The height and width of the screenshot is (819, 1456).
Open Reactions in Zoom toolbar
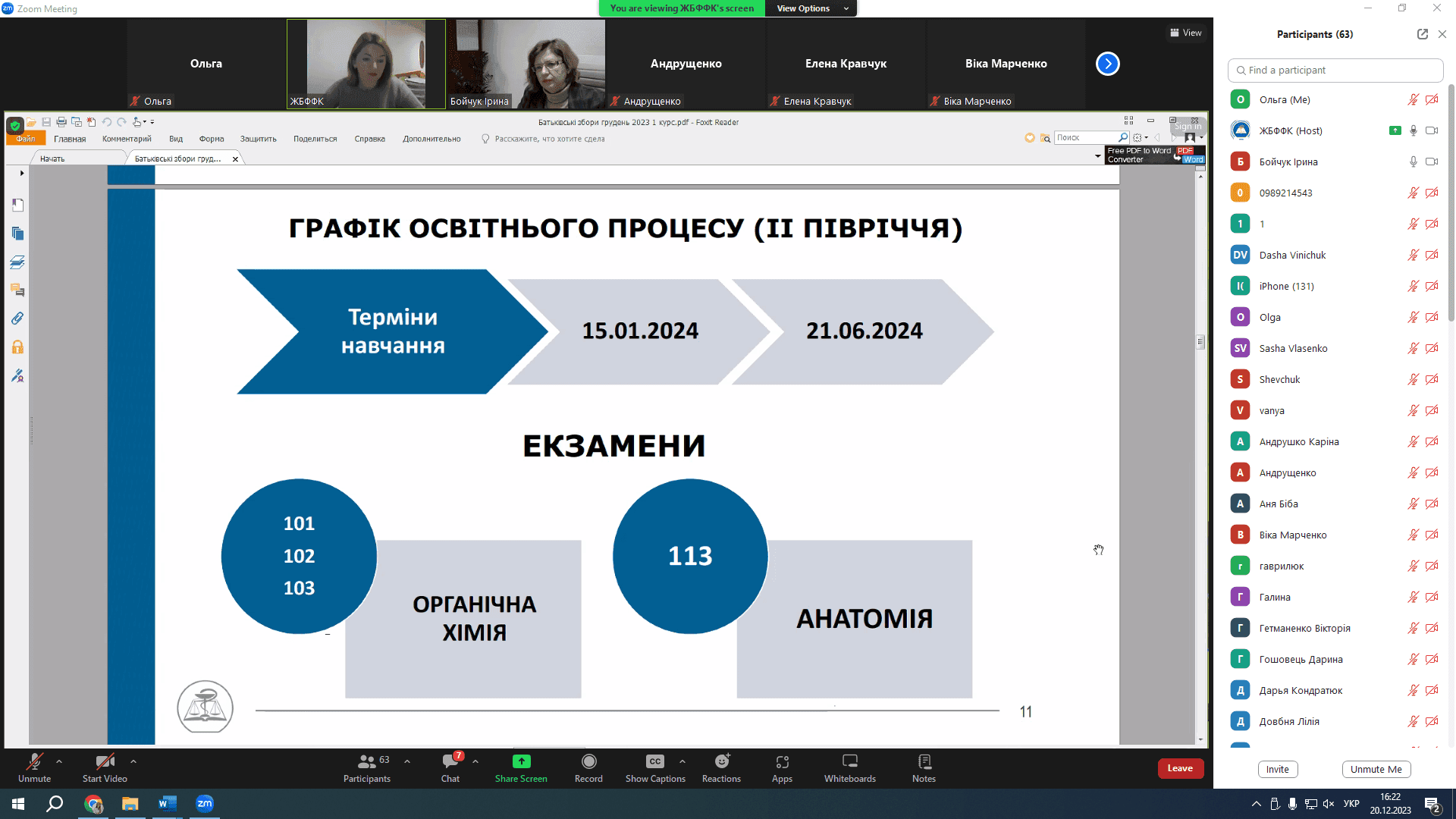[x=721, y=768]
